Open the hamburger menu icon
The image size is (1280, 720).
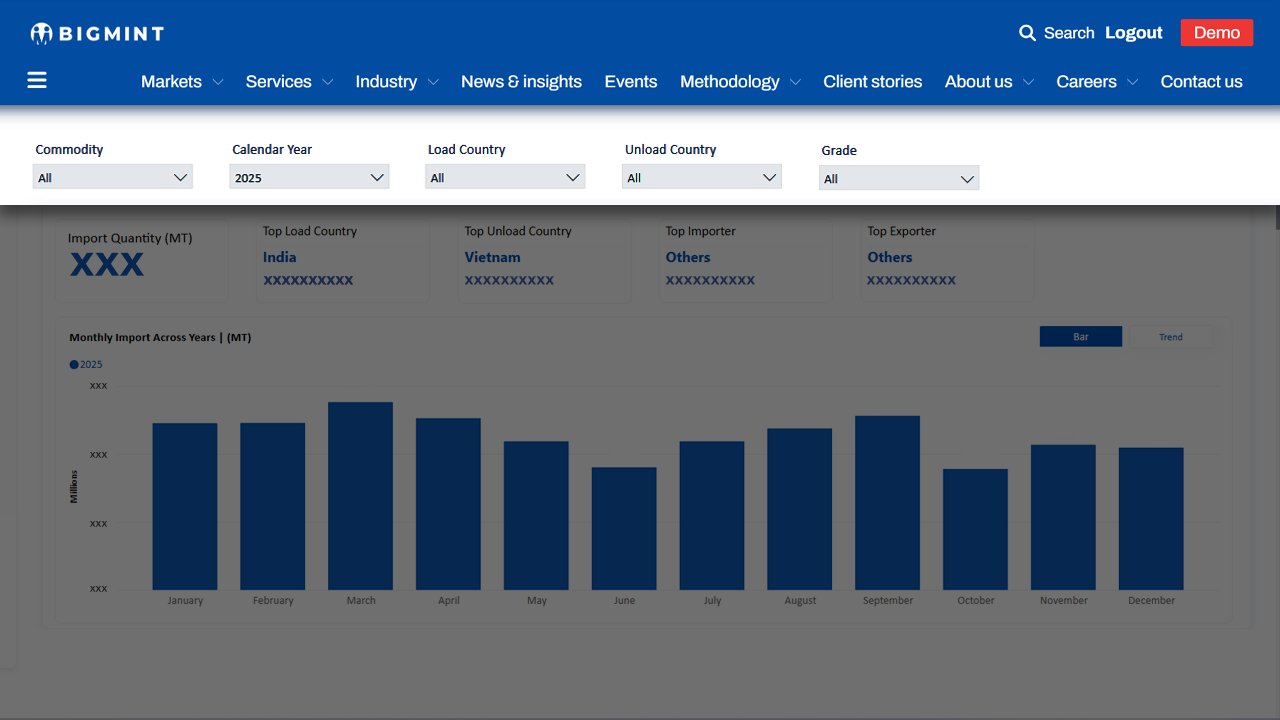pos(37,81)
